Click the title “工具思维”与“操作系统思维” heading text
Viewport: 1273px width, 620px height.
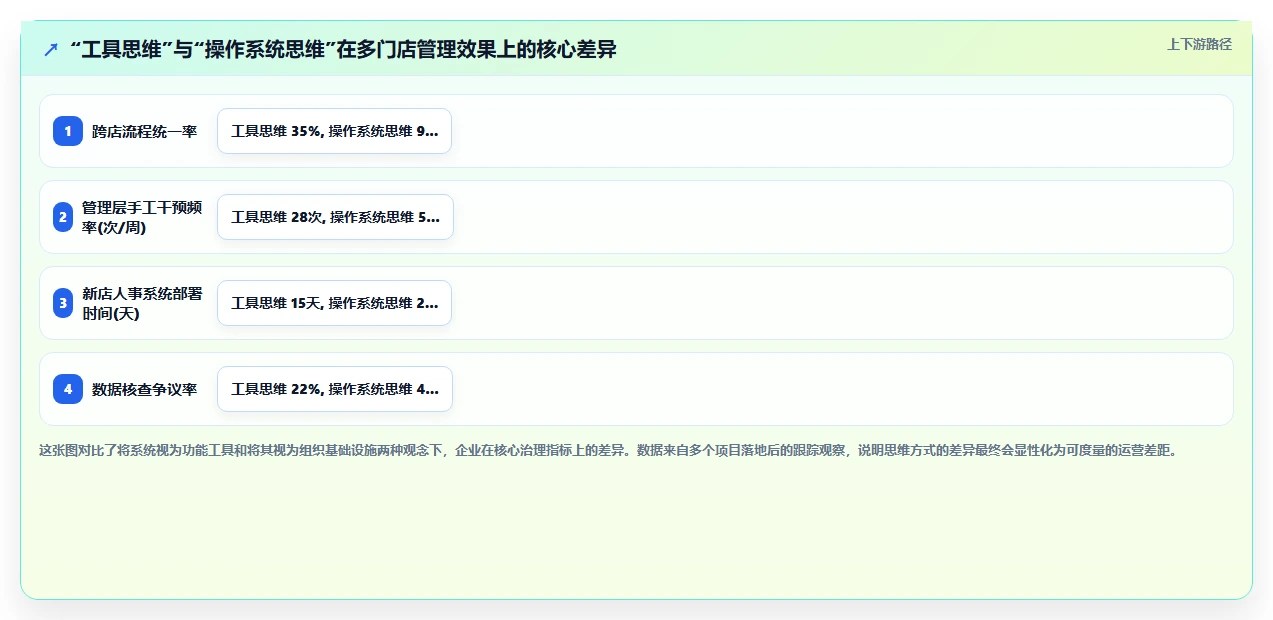click(343, 50)
